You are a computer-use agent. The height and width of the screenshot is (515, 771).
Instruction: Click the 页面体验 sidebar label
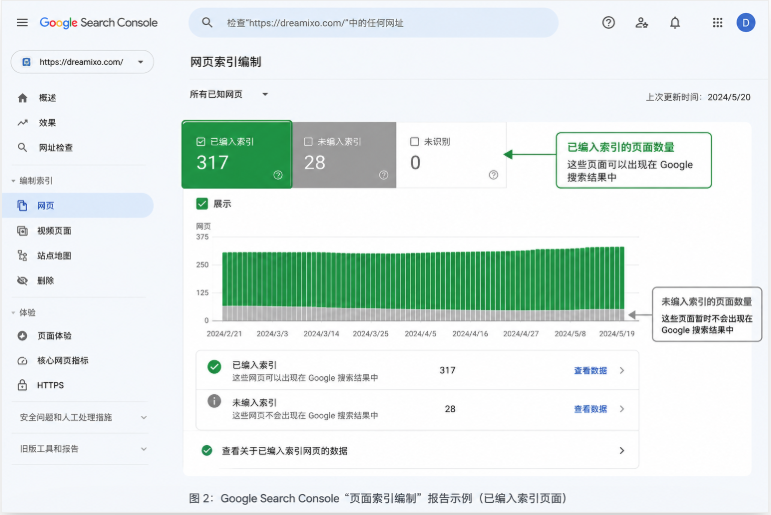pos(55,335)
